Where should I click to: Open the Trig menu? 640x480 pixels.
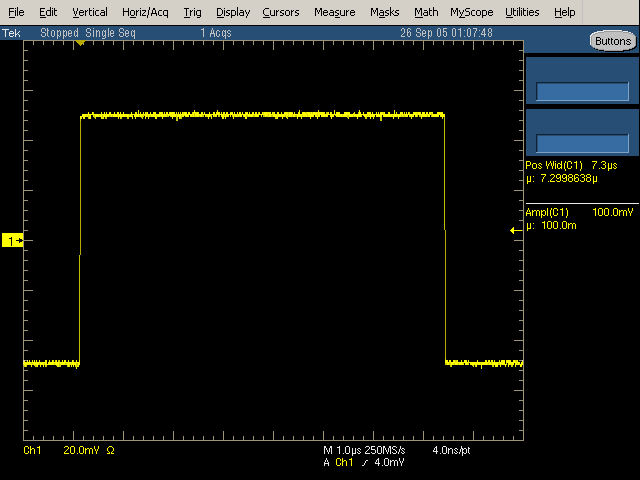(x=192, y=12)
